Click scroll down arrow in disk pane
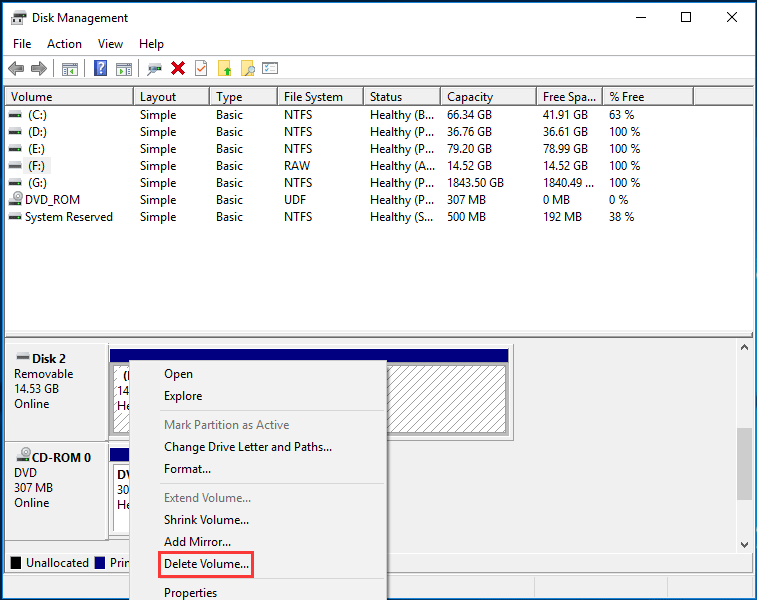This screenshot has width=757, height=600. [744, 543]
